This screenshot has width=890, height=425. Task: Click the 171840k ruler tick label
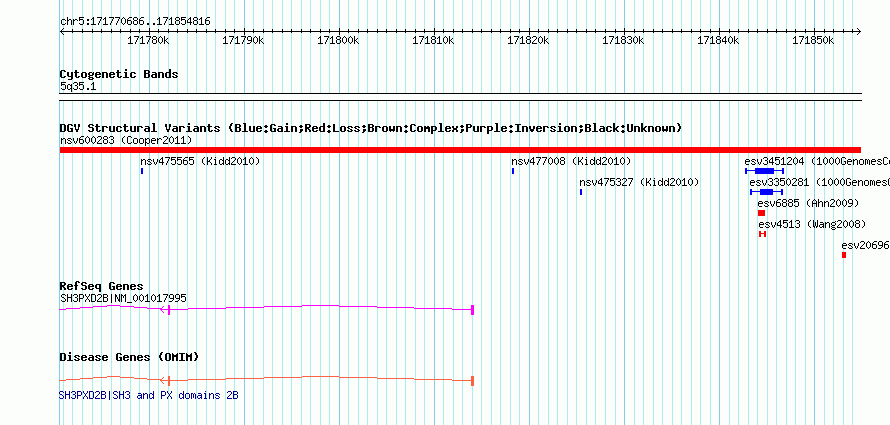(718, 41)
